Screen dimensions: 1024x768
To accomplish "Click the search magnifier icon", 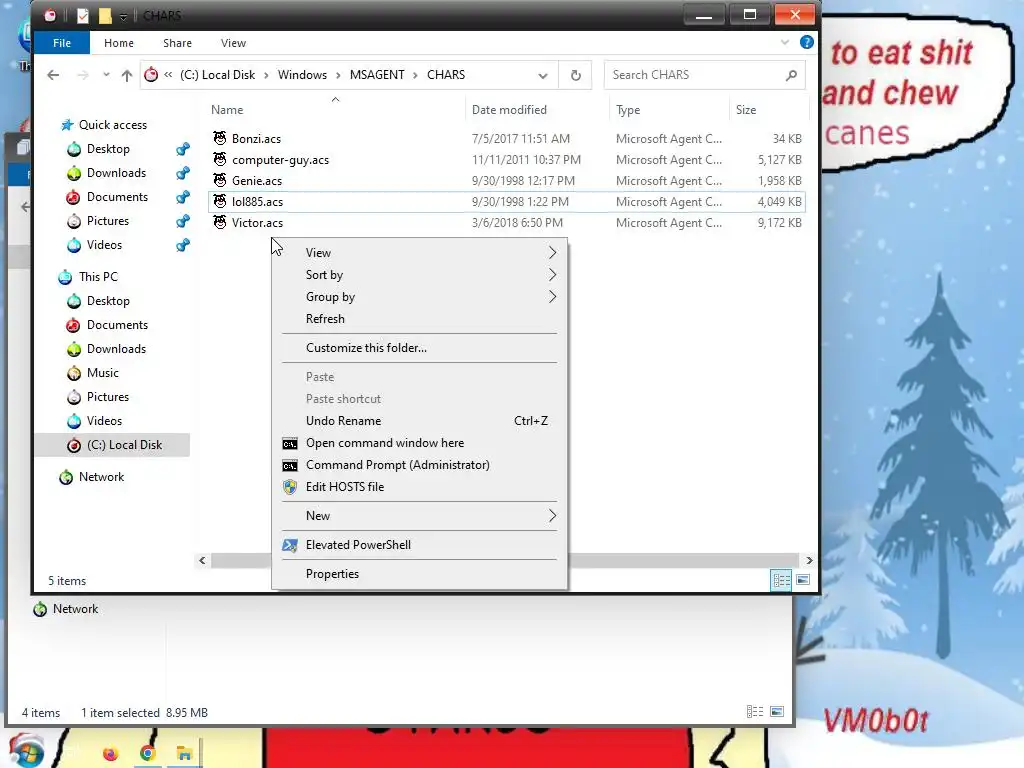I will [x=791, y=75].
